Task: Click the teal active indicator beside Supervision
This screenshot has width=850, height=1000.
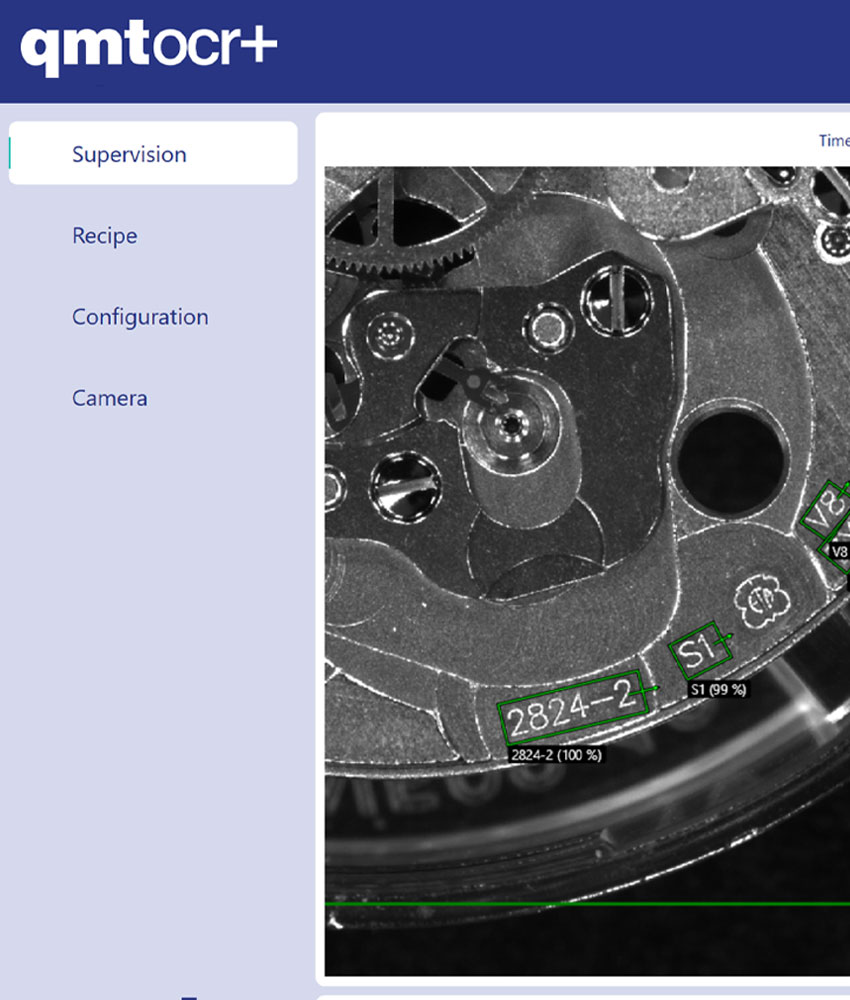Action: (x=10, y=154)
